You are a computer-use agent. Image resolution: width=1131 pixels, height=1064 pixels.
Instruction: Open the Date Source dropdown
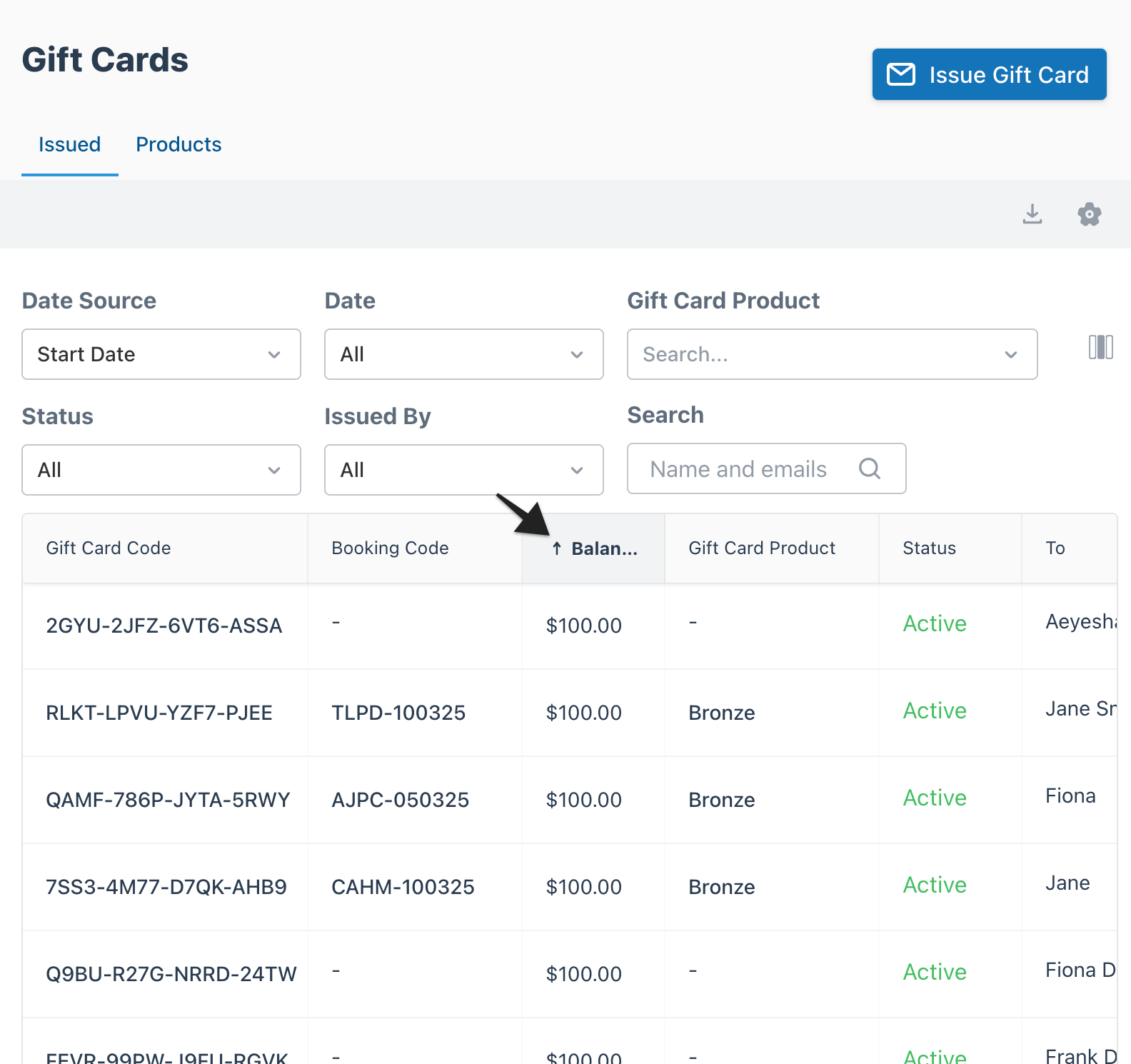tap(161, 354)
